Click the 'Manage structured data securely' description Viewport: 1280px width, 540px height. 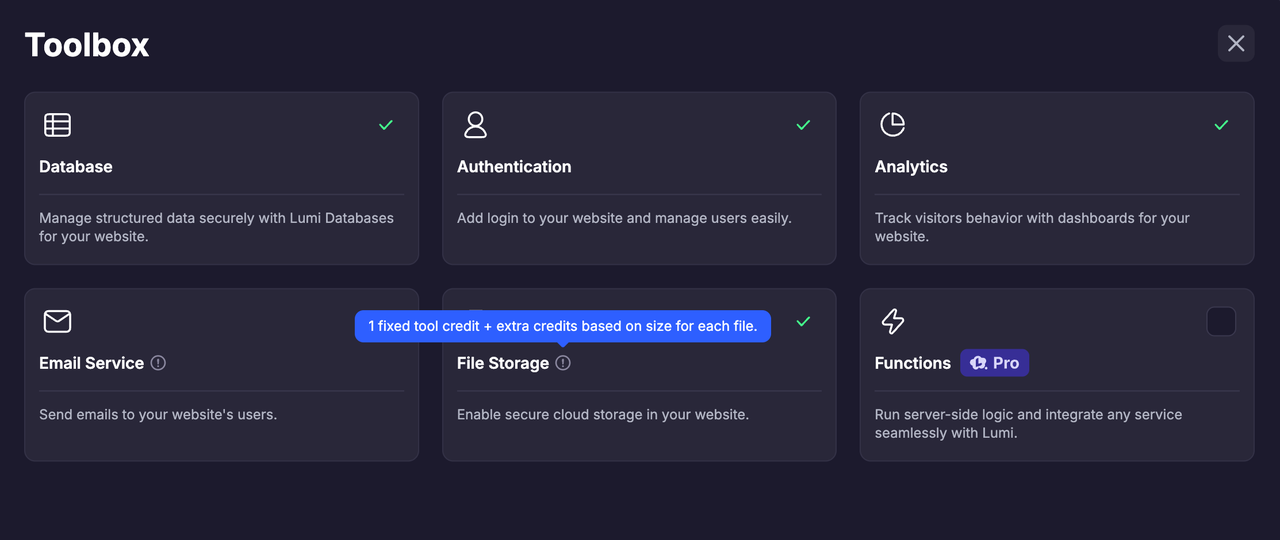click(x=216, y=227)
